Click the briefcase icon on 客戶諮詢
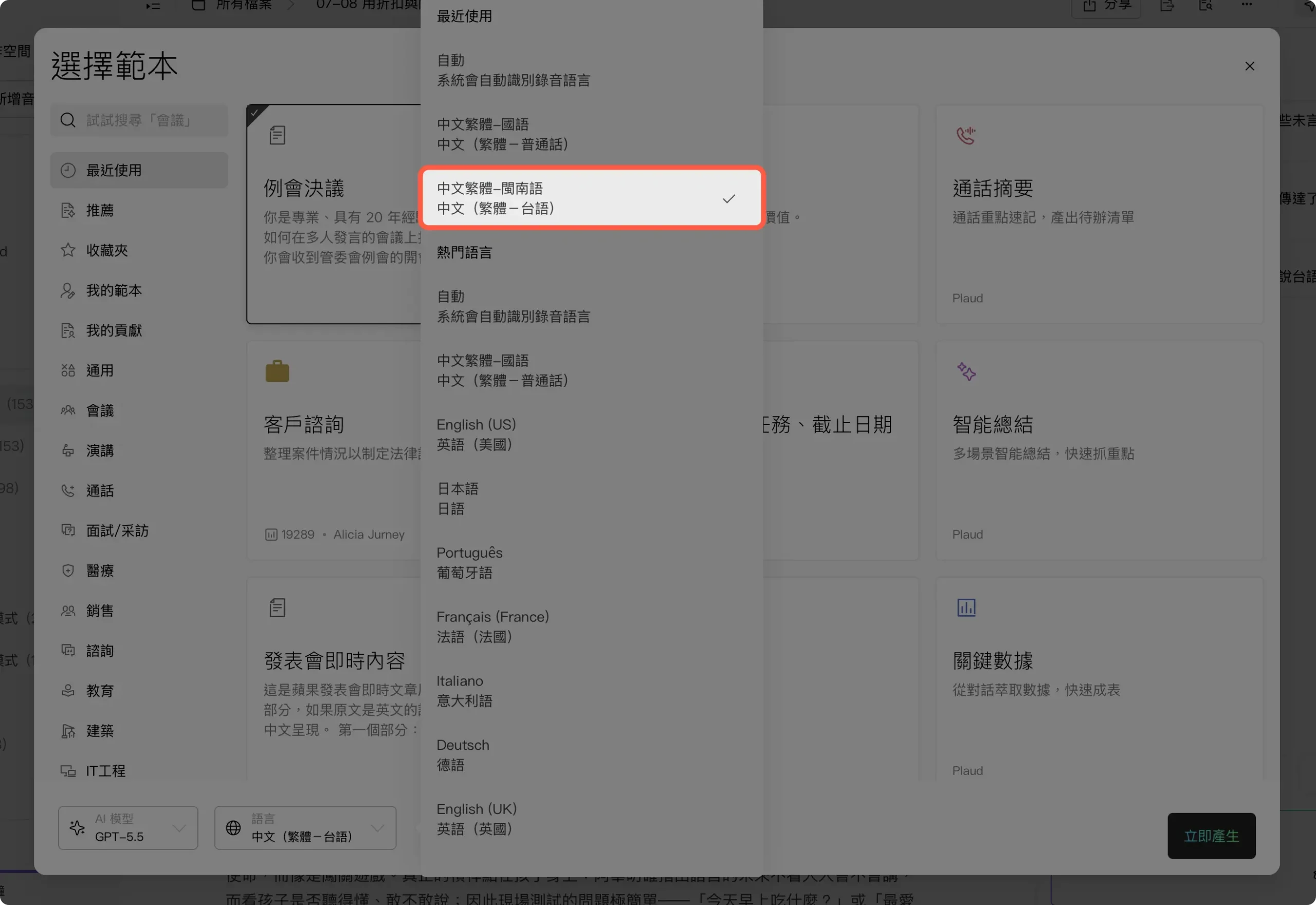 pyautogui.click(x=278, y=372)
